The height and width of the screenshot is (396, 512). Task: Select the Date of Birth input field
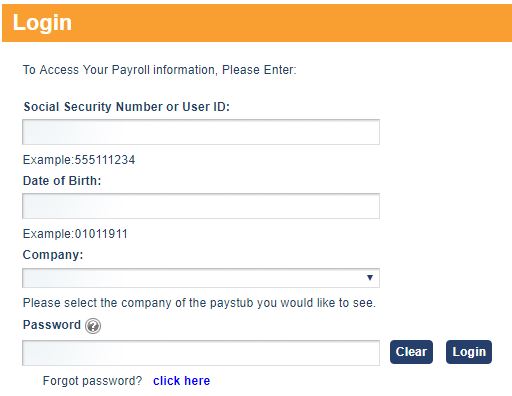201,206
